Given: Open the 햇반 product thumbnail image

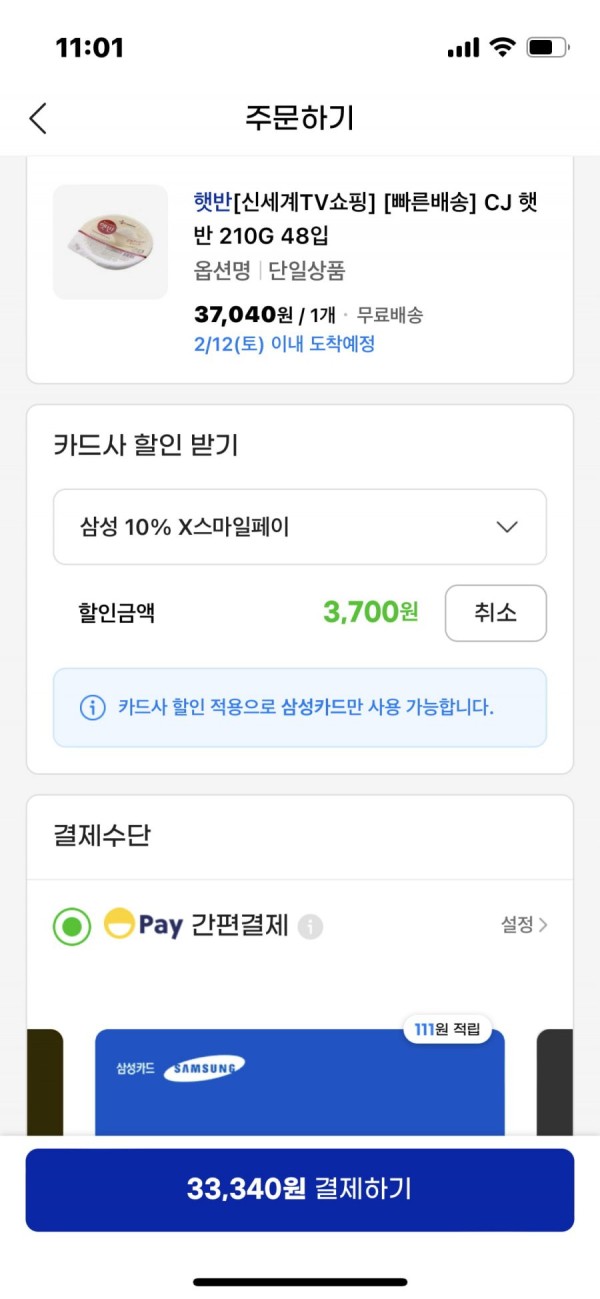Looking at the screenshot, I should 110,242.
